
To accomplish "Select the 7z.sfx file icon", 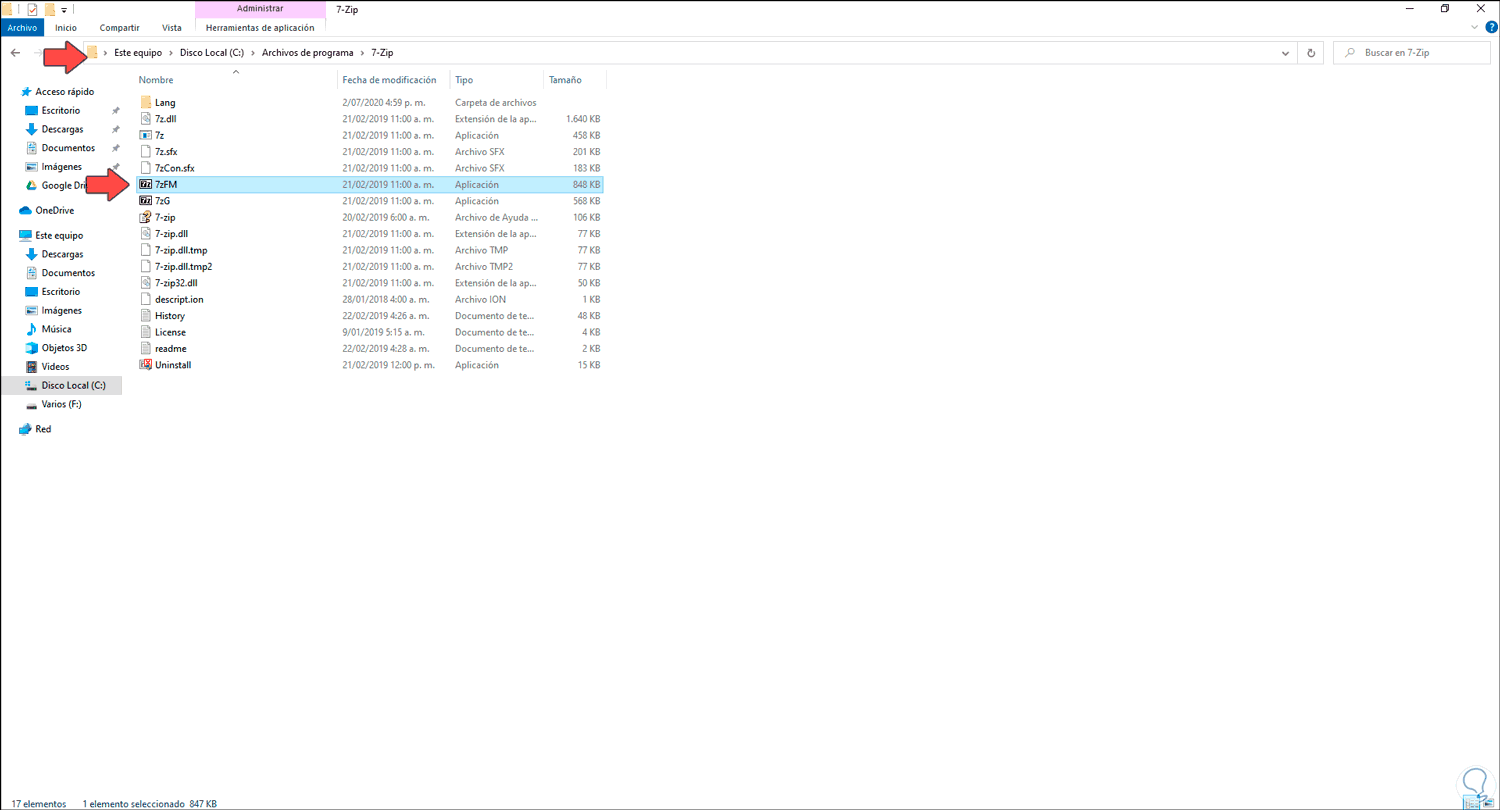I will (x=146, y=152).
